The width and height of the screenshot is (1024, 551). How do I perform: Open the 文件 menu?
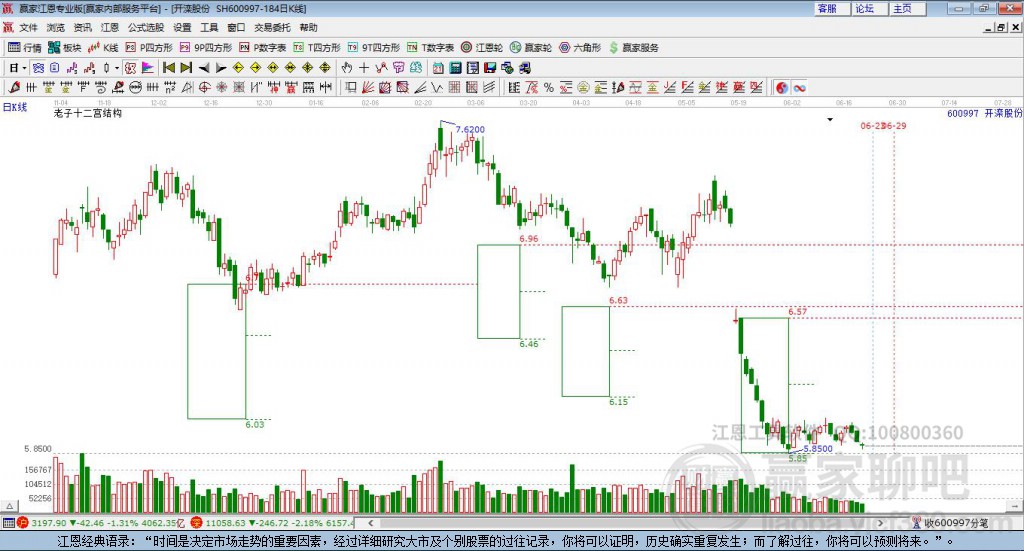click(x=29, y=27)
